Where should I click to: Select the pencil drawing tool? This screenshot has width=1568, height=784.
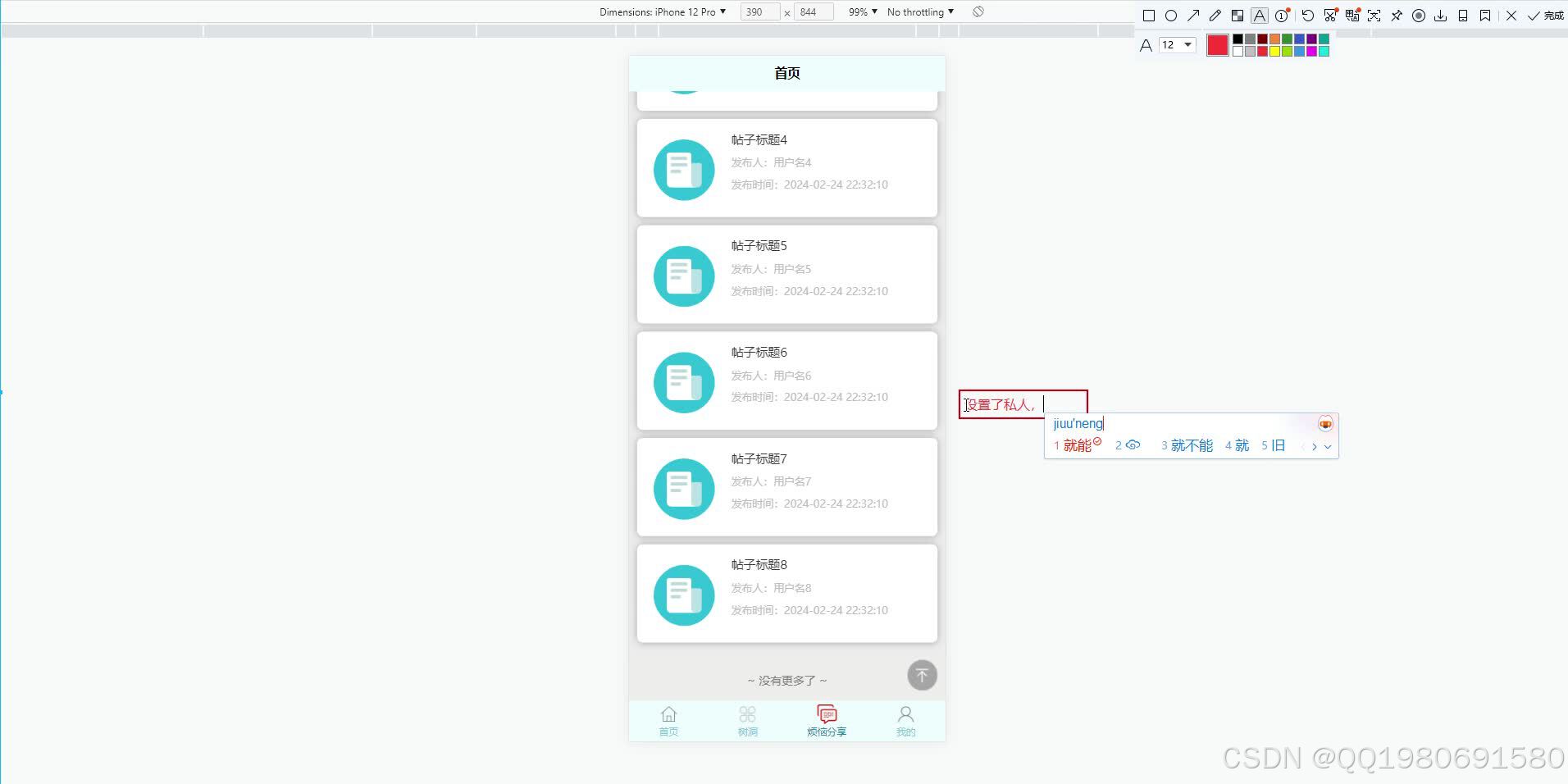[x=1215, y=16]
